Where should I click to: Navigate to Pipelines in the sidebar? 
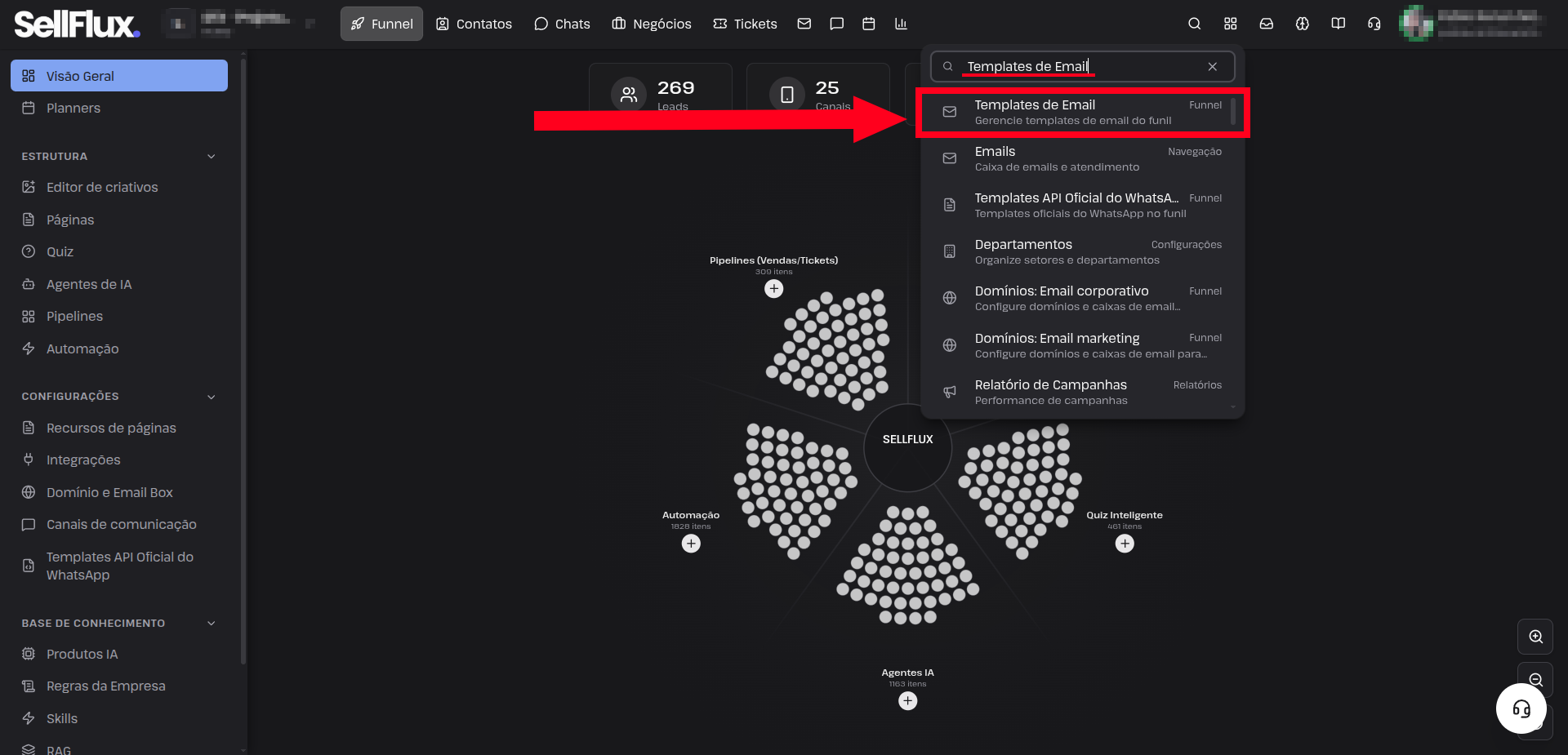(x=119, y=316)
